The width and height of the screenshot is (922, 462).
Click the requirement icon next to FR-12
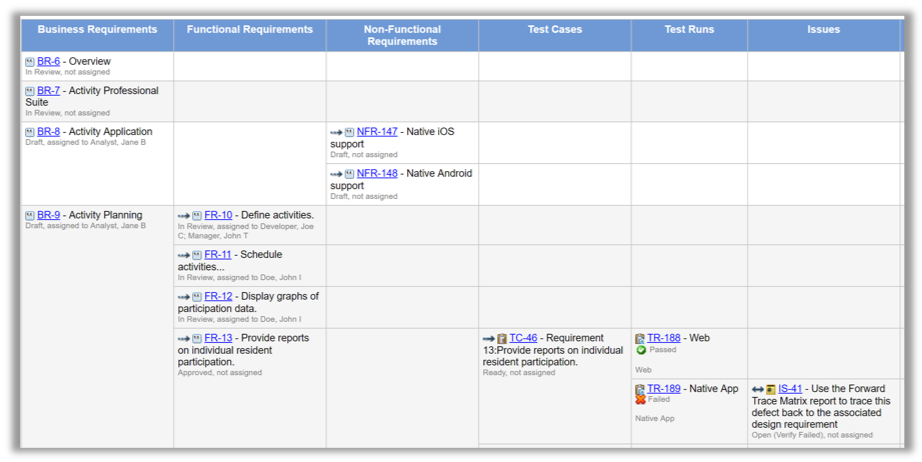click(x=197, y=297)
